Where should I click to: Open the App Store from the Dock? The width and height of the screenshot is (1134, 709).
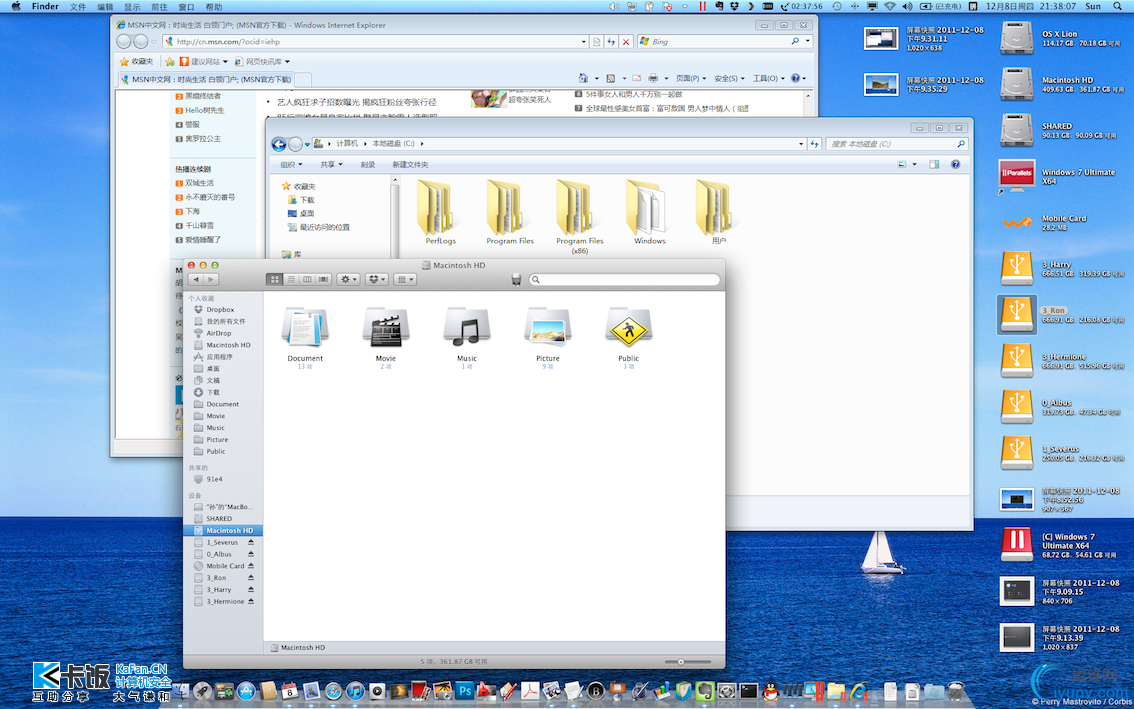[x=246, y=691]
